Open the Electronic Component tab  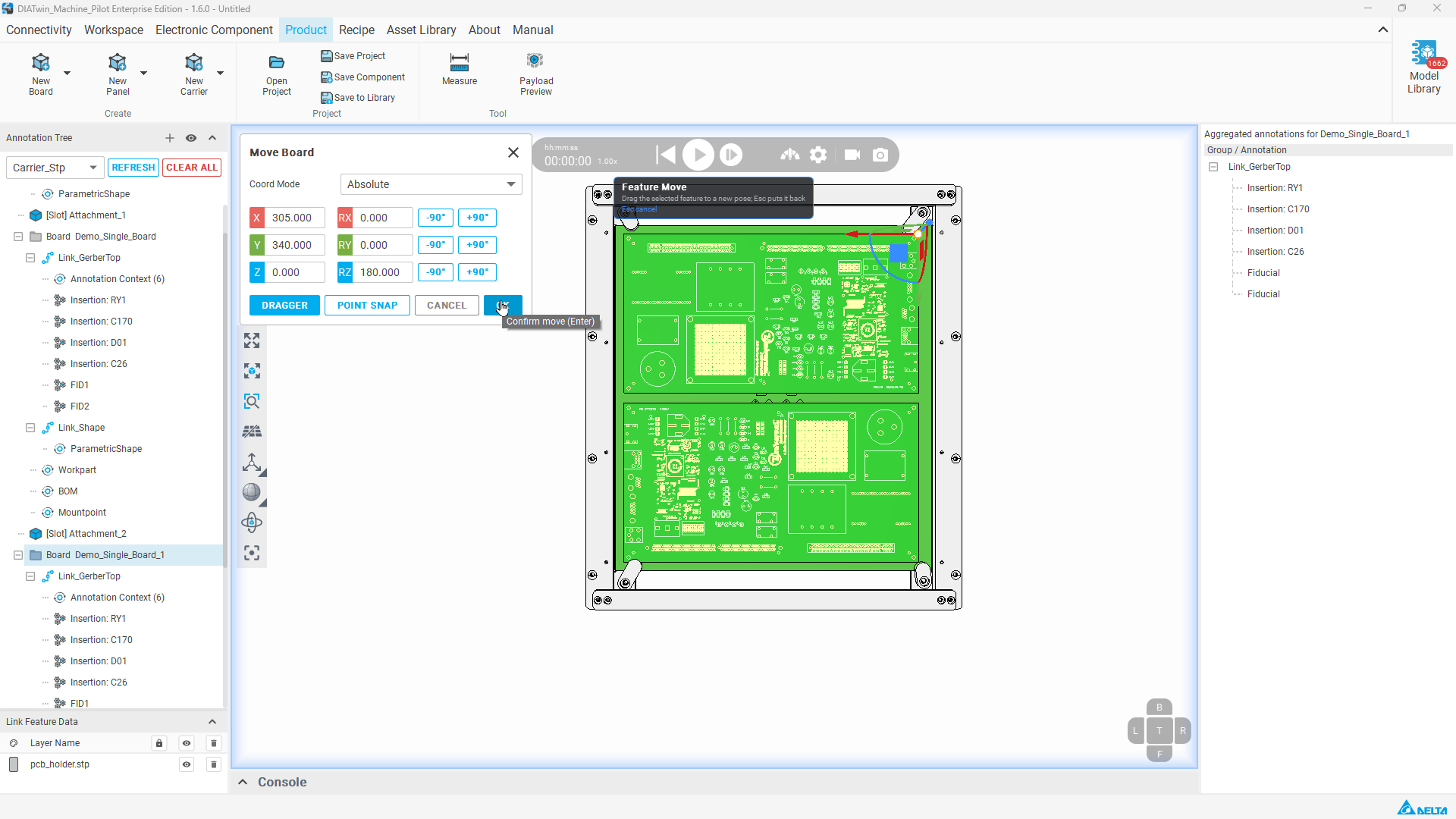[214, 30]
